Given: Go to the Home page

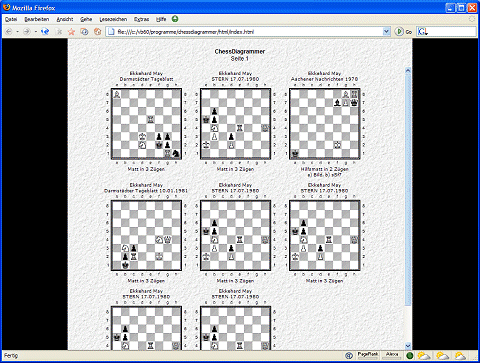Looking at the screenshot, I should (x=97, y=32).
